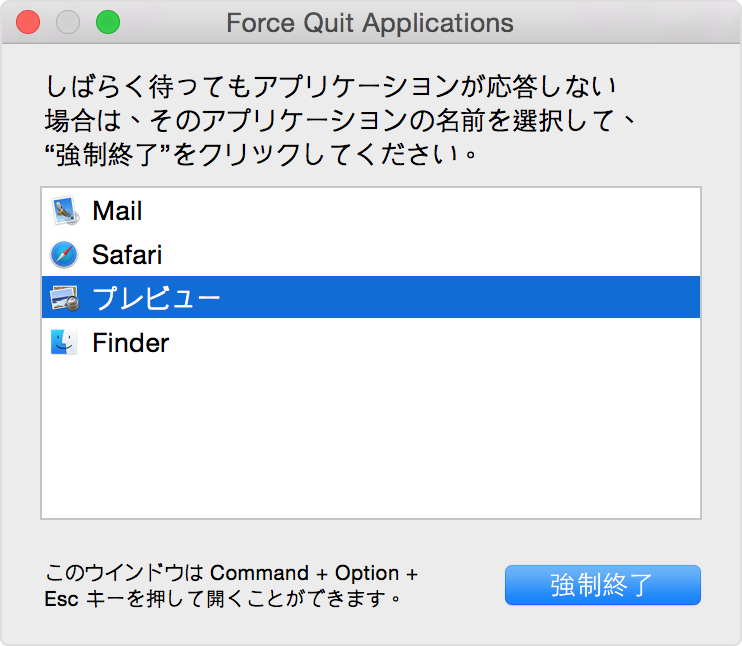Click the green zoom window button
Screen dimensions: 742x646
coord(108,22)
